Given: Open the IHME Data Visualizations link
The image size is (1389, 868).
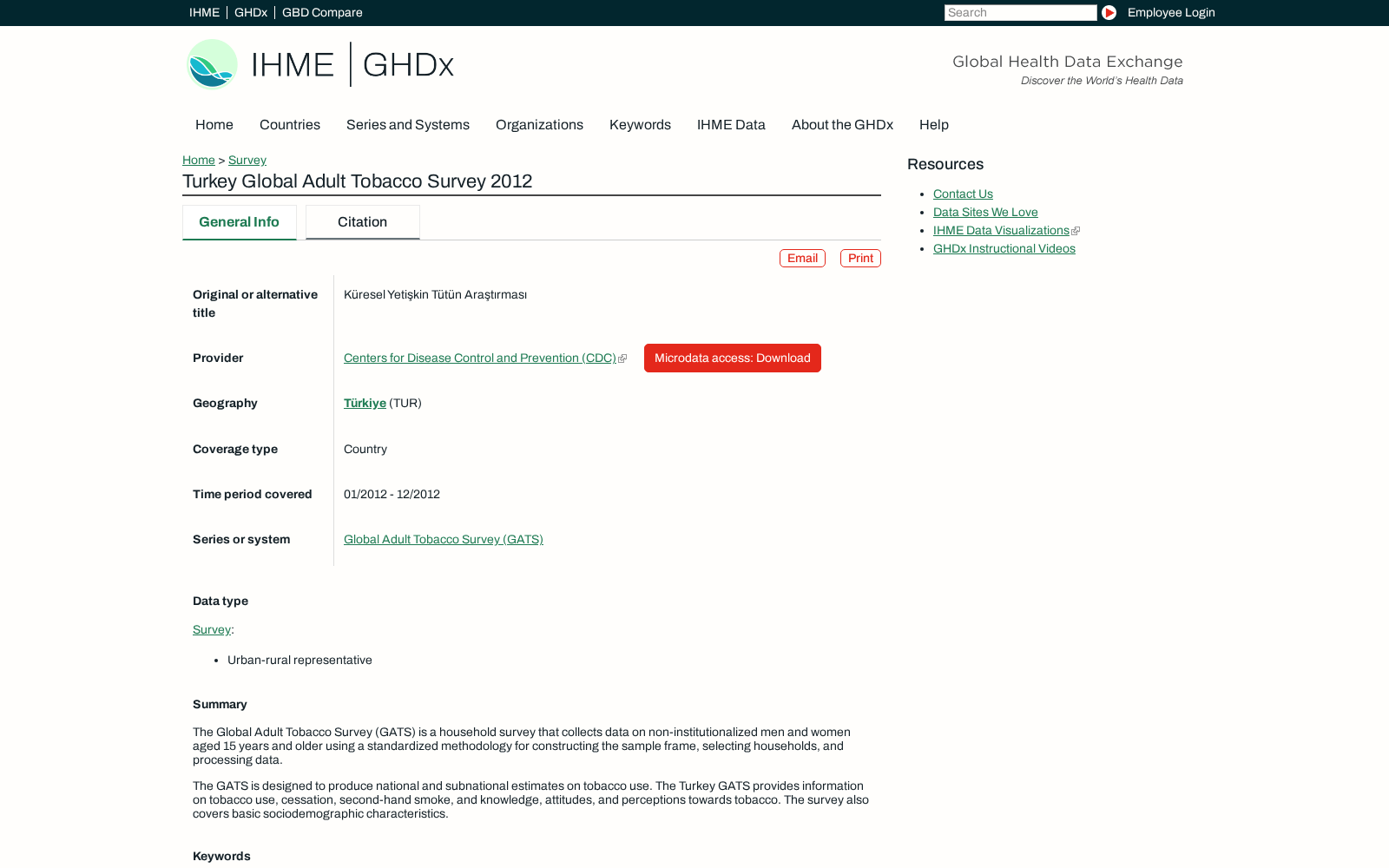Looking at the screenshot, I should (x=1001, y=230).
